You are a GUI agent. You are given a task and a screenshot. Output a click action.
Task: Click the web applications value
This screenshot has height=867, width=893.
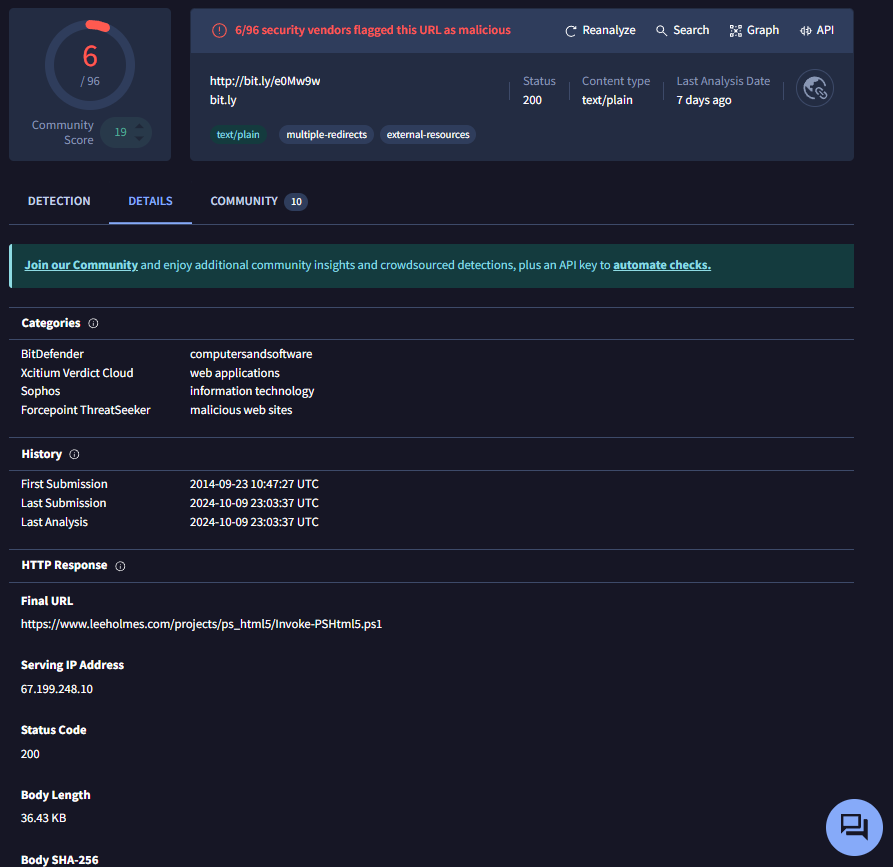(x=235, y=373)
